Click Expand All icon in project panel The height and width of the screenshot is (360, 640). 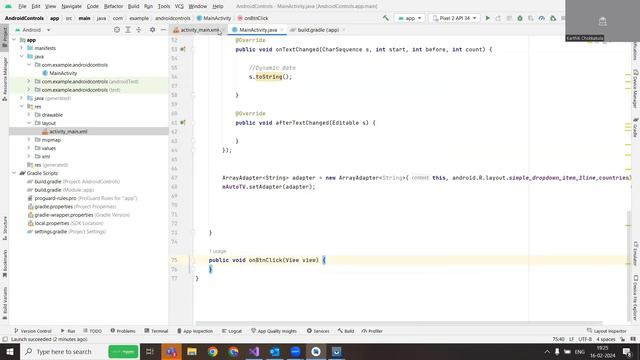pyautogui.click(x=128, y=30)
